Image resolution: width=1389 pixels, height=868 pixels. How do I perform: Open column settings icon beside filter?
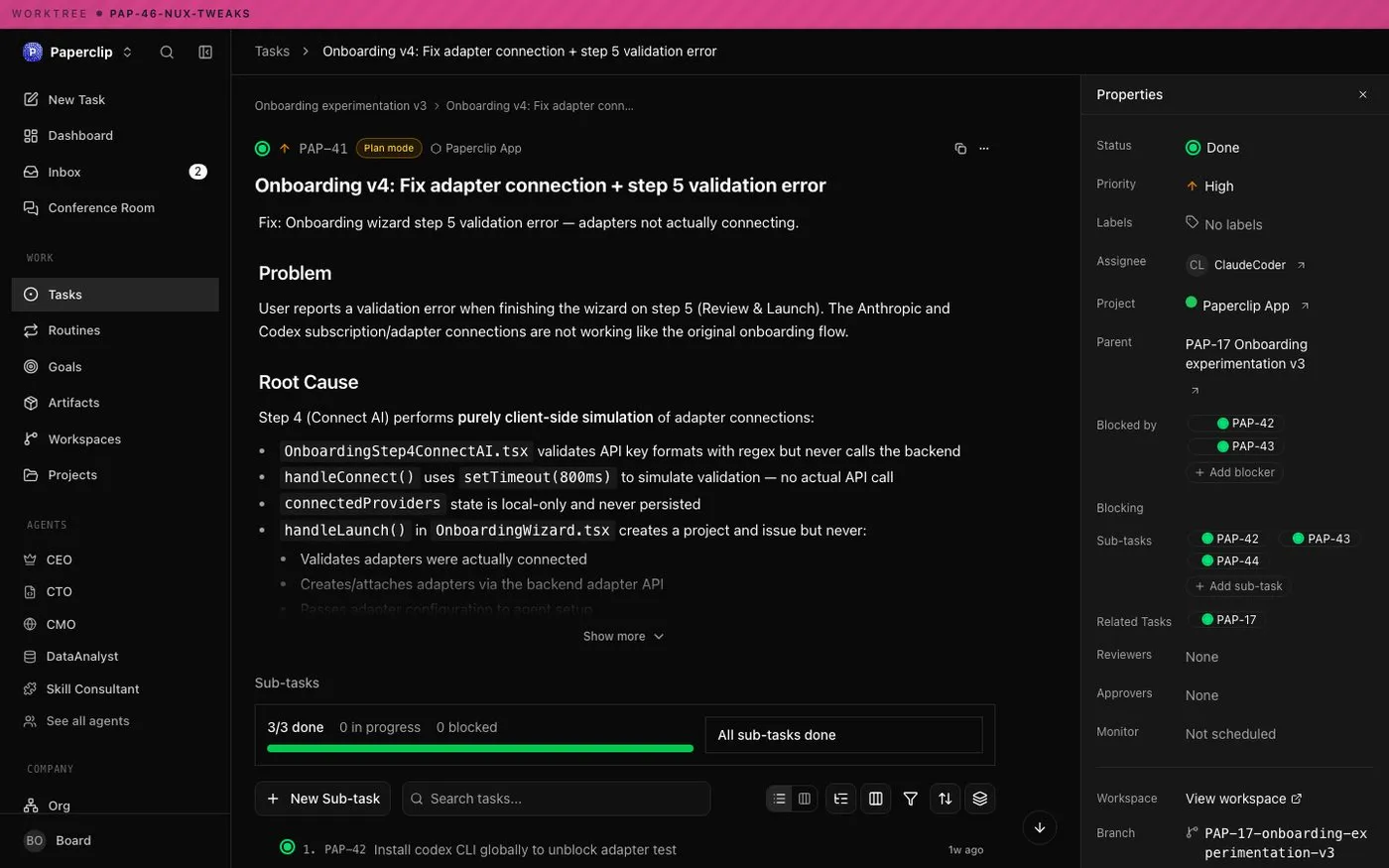point(876,799)
